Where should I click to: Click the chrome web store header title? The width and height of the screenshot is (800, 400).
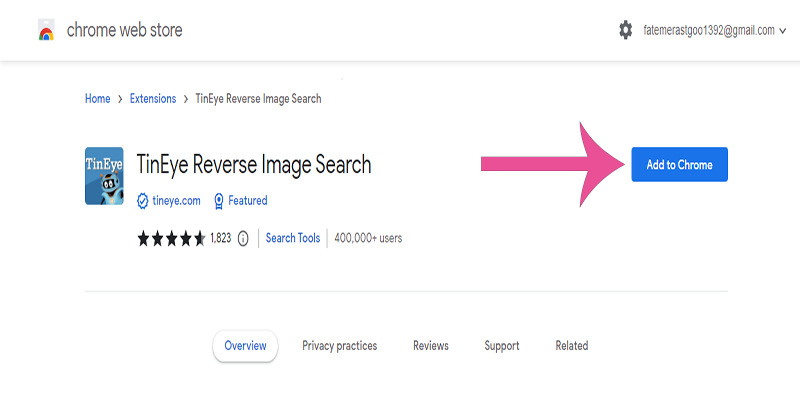point(124,30)
